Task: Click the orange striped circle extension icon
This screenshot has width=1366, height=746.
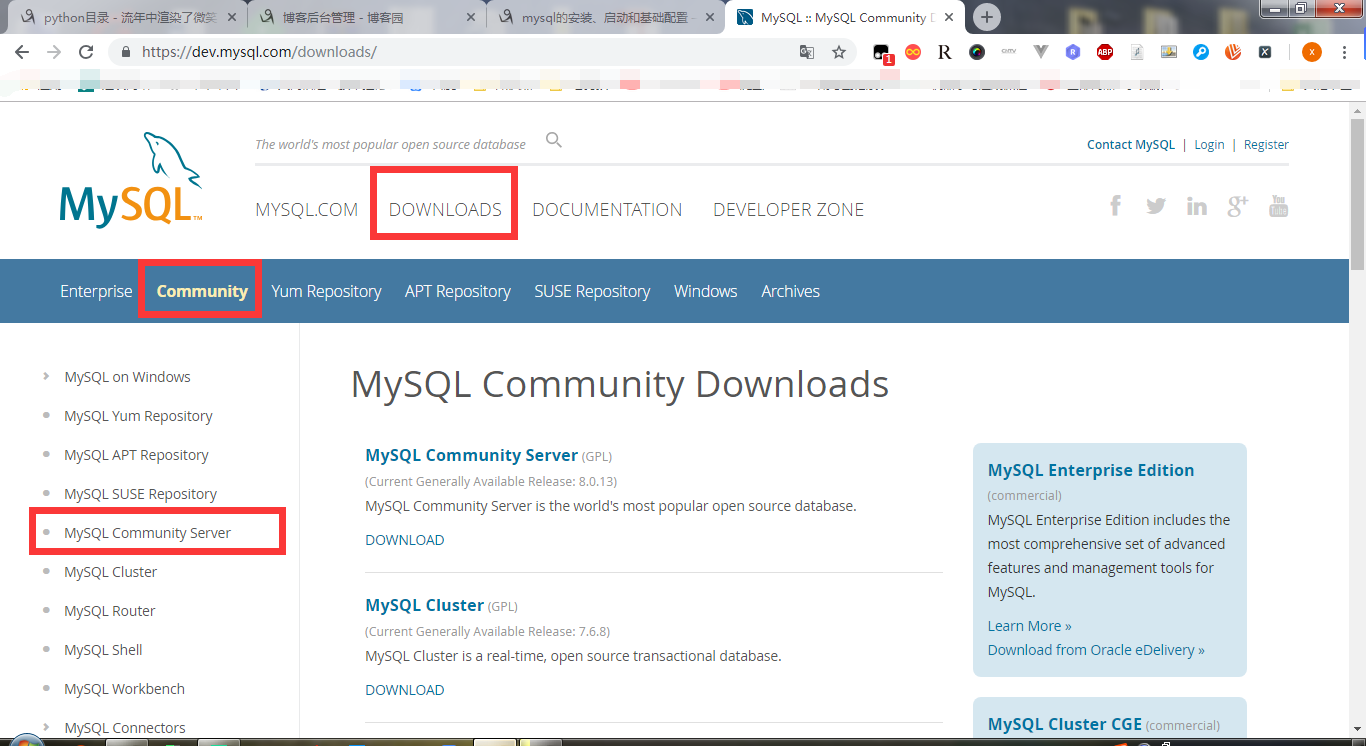Action: (x=1233, y=52)
